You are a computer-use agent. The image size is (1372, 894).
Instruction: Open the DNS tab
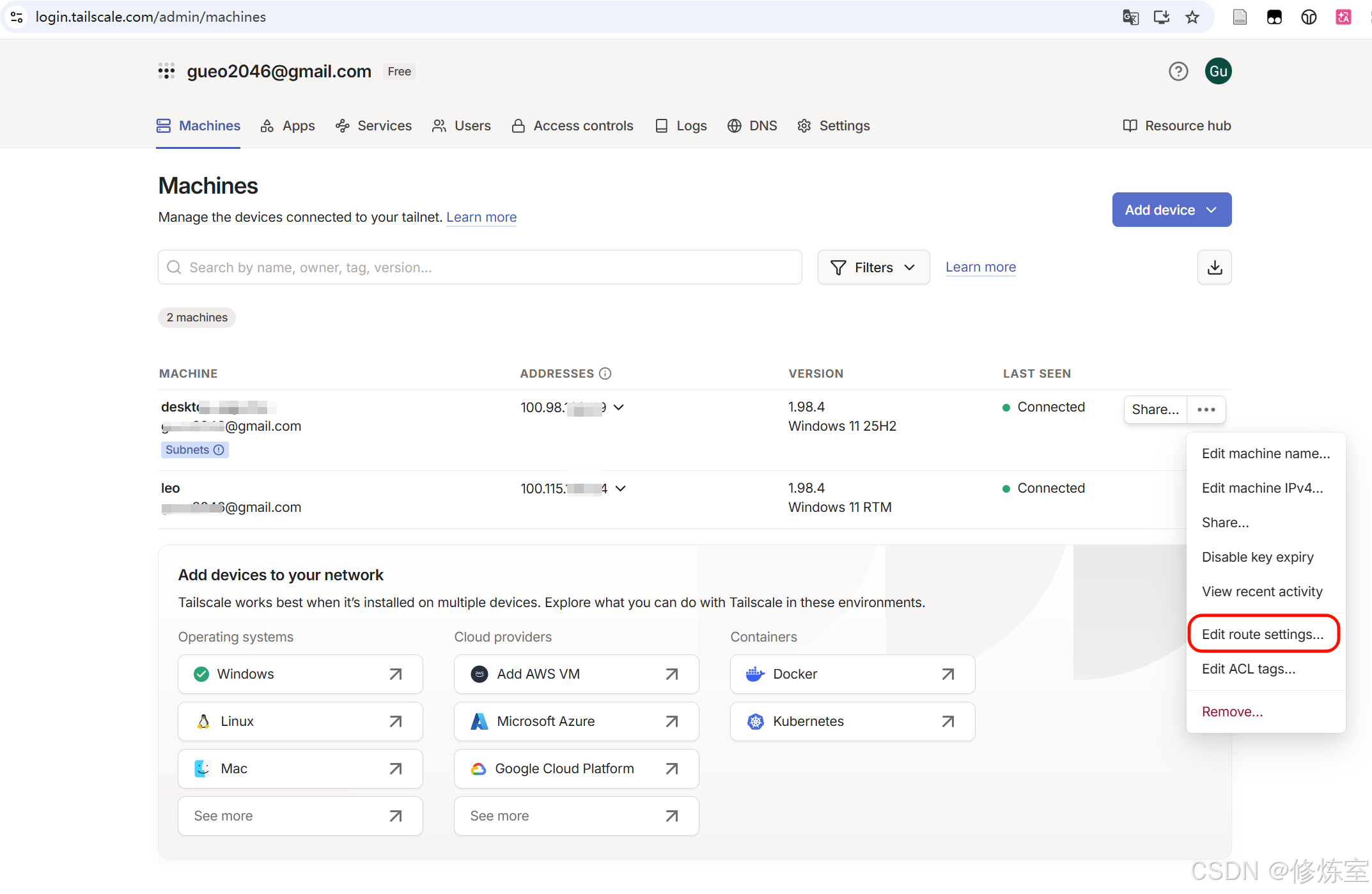(752, 126)
